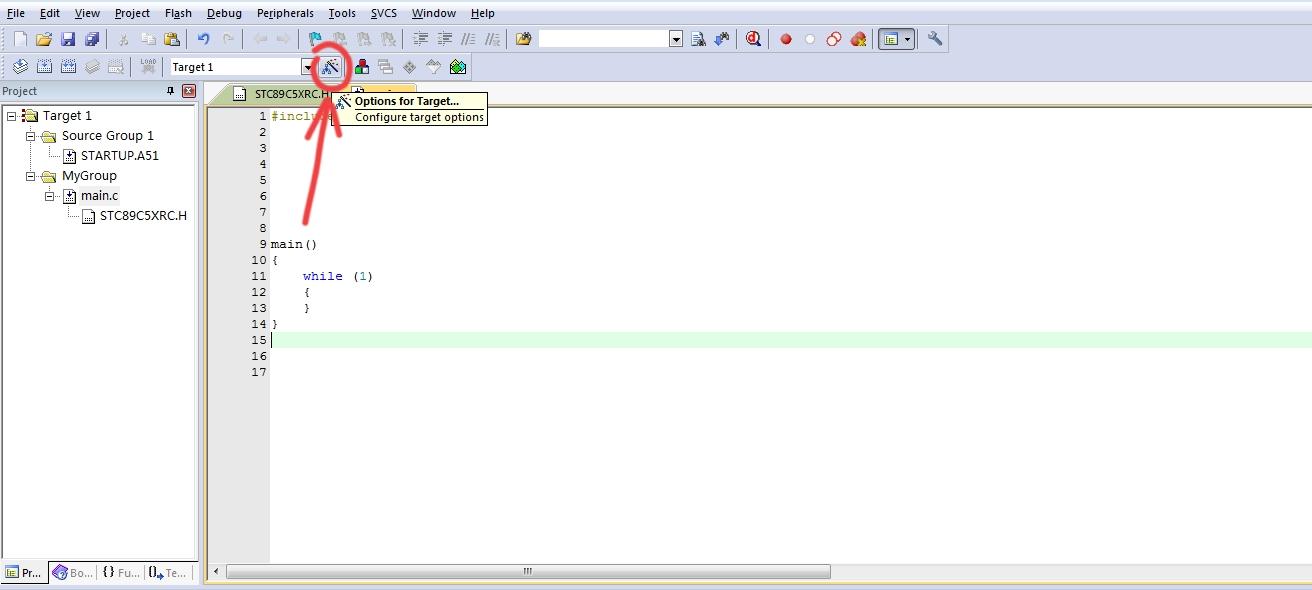Navigate backwards with the left arrow icon
This screenshot has width=1312, height=590.
[x=260, y=39]
